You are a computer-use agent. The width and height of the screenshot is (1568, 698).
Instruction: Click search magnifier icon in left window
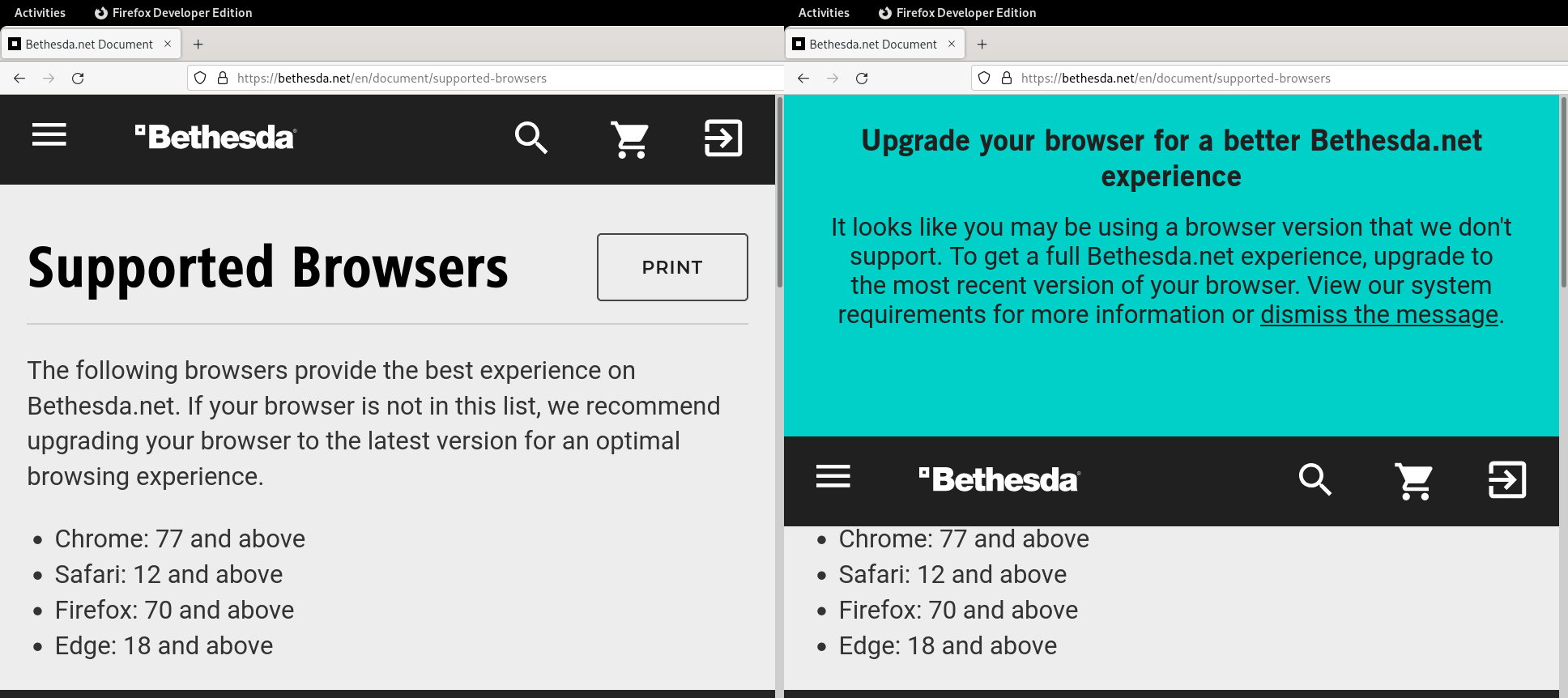coord(531,138)
